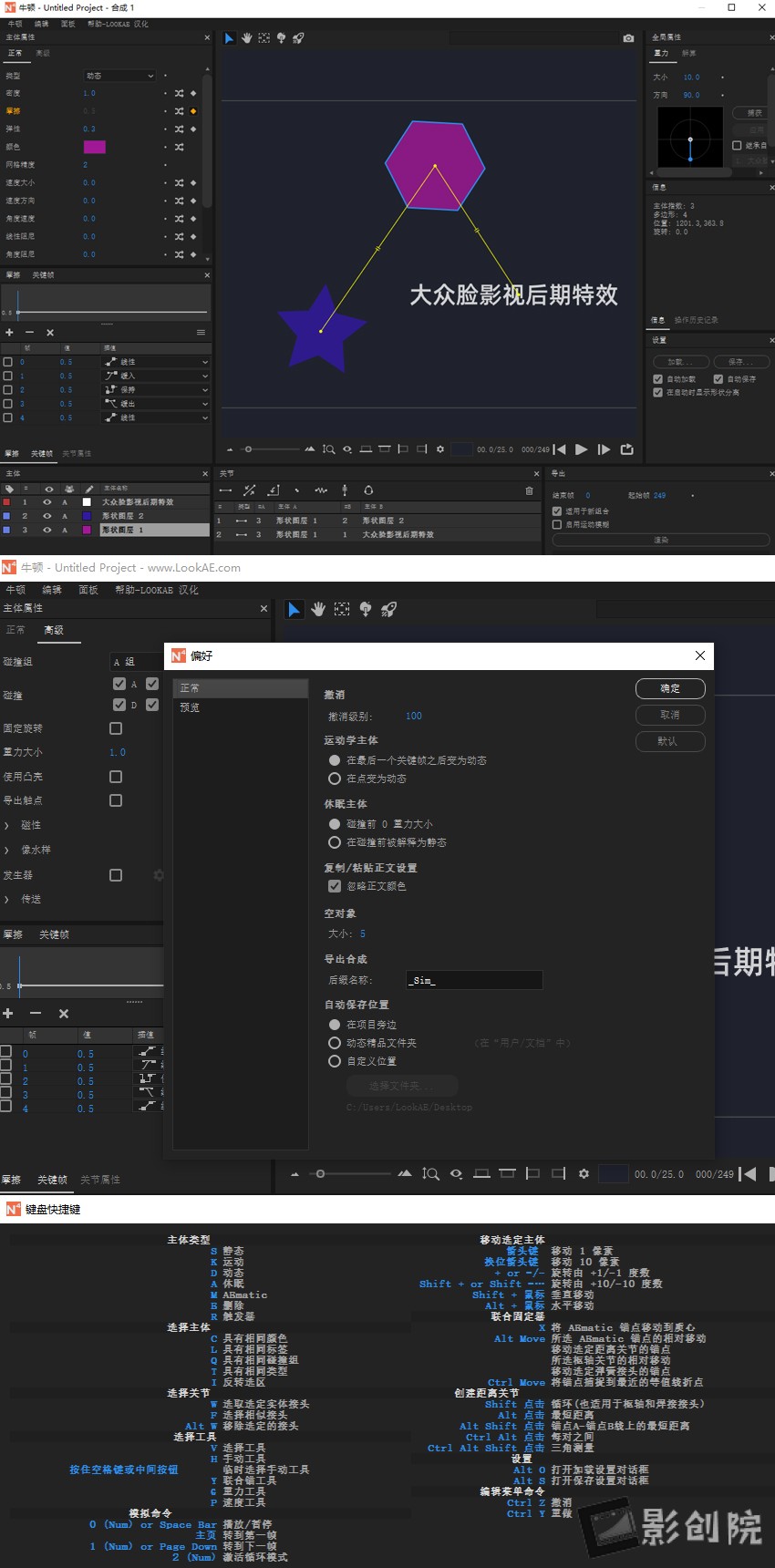
Task: Select 预览 category in the preferences dialog
Action: click(x=190, y=707)
